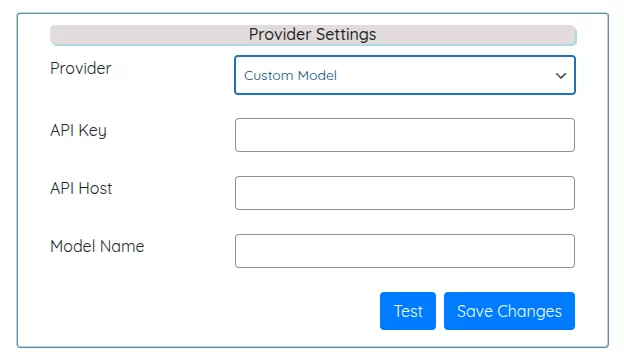Click the "Model Name" label text
624x360 pixels.
point(97,247)
